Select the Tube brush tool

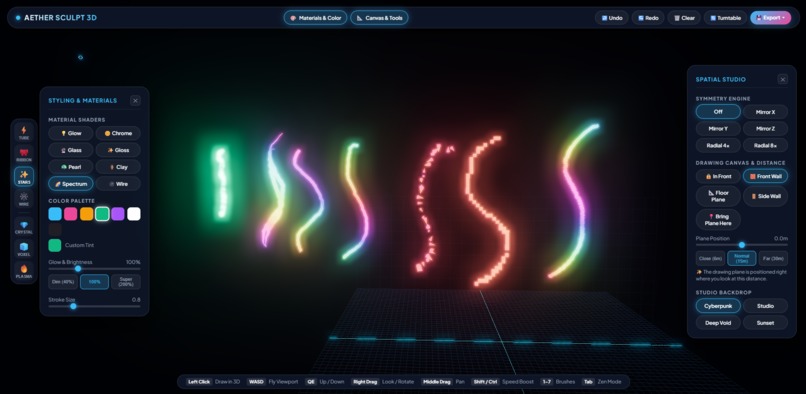pos(24,132)
